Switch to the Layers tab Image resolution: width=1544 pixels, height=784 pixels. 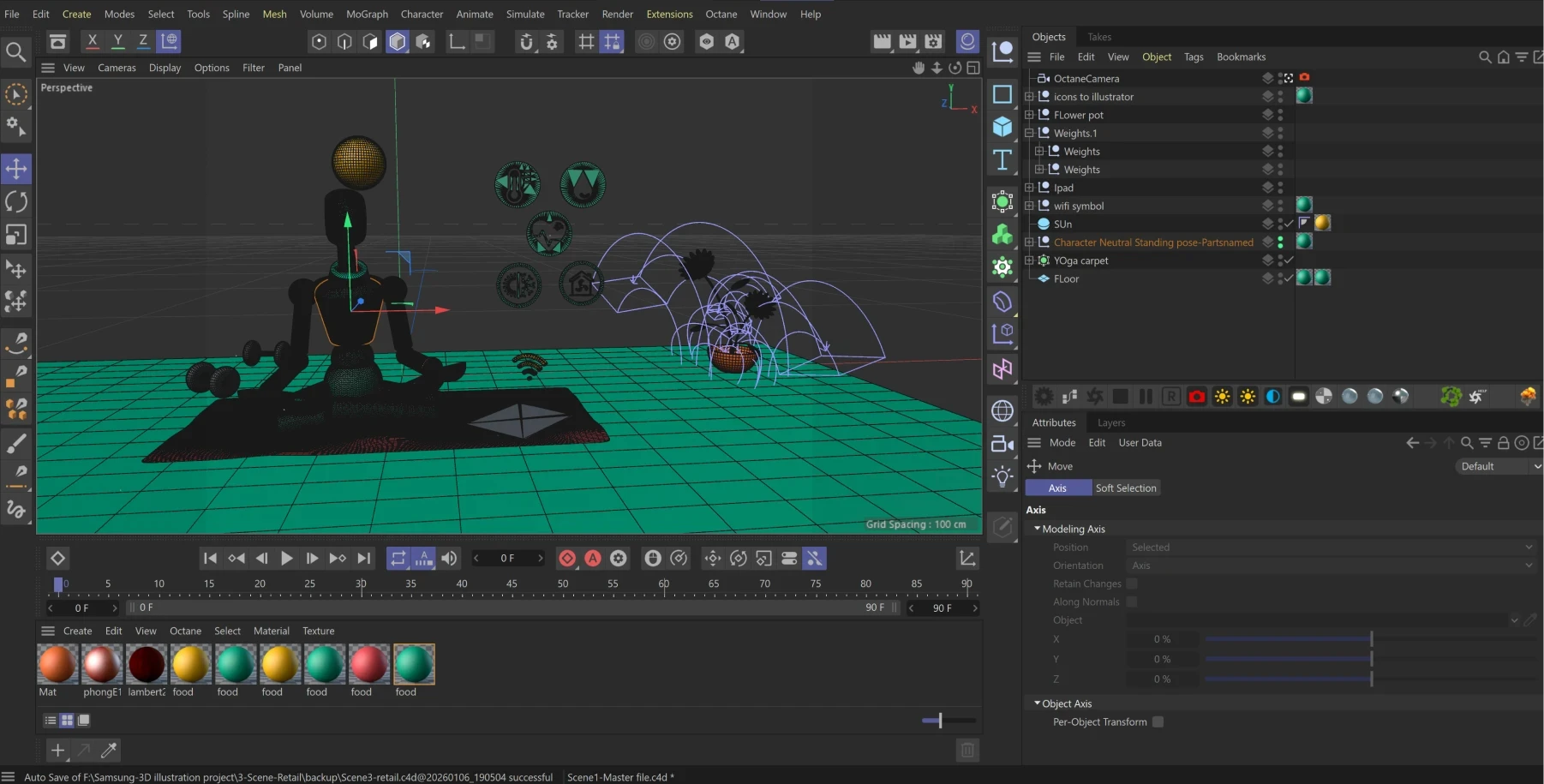pos(1110,422)
